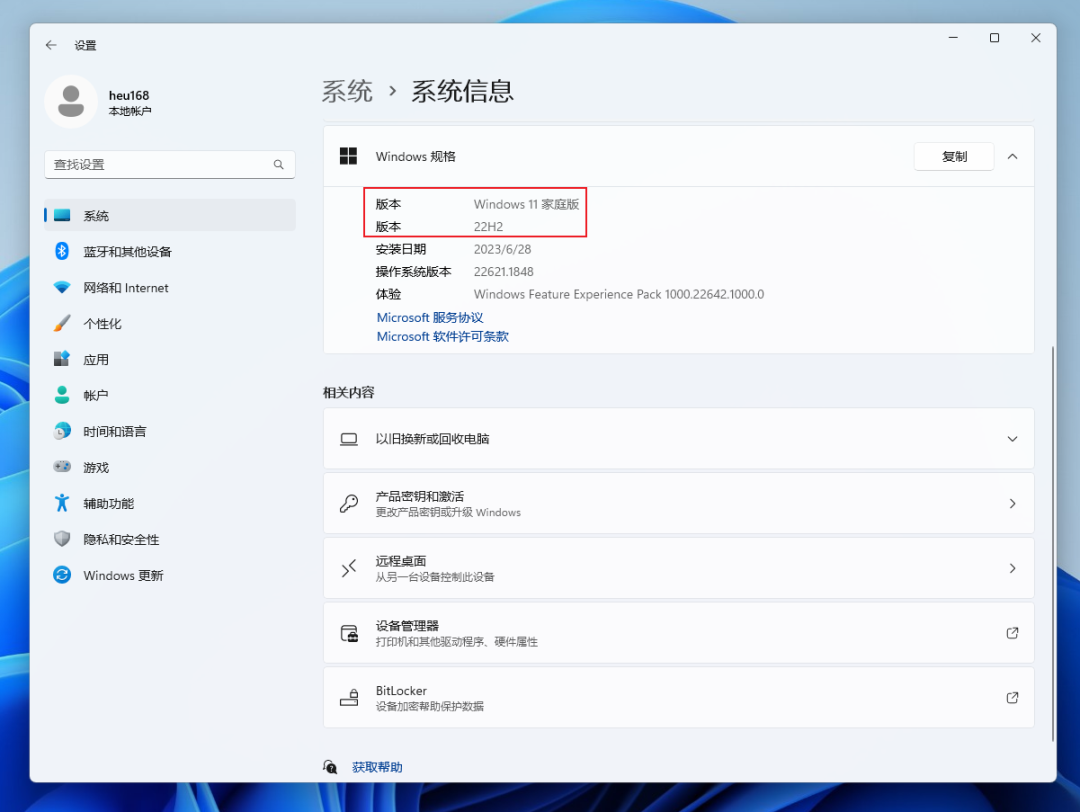Select 隐私和安全性 in sidebar
The width and height of the screenshot is (1080, 812).
point(170,539)
